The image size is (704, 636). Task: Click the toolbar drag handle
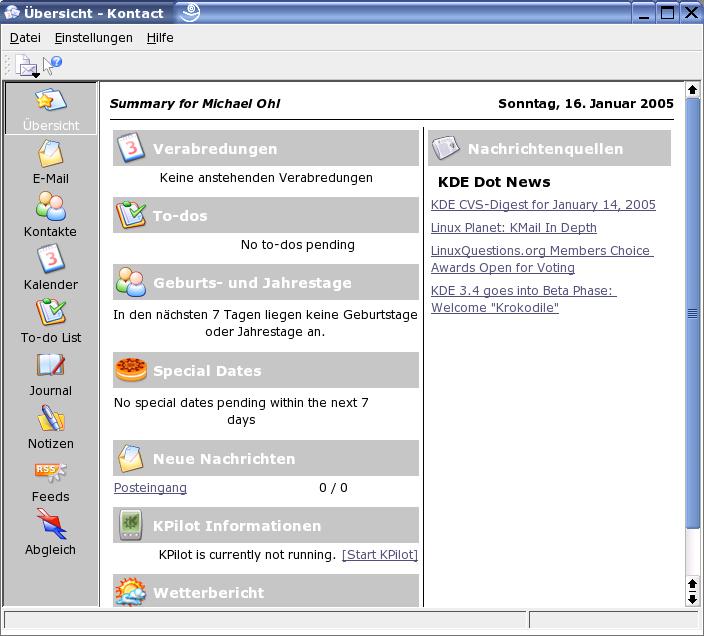(8, 65)
